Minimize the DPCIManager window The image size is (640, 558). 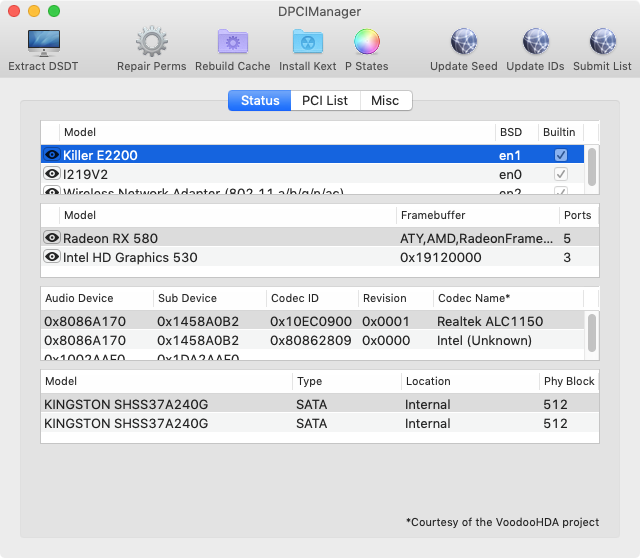pyautogui.click(x=34, y=11)
